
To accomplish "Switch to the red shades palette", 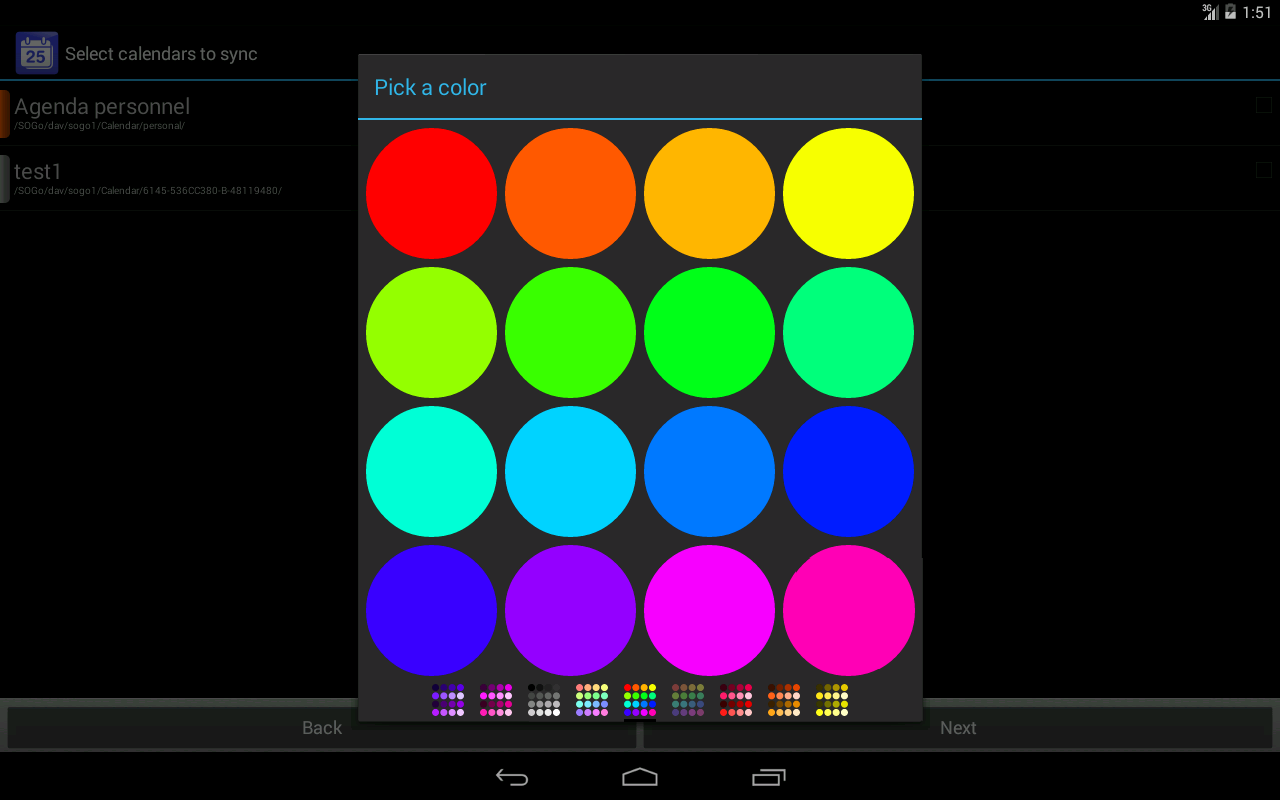I will pyautogui.click(x=736, y=700).
